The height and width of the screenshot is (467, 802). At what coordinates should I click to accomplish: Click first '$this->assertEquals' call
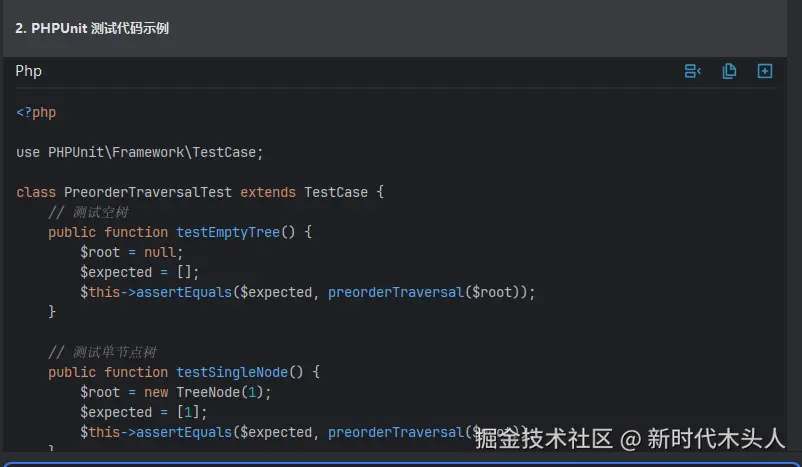coord(156,292)
